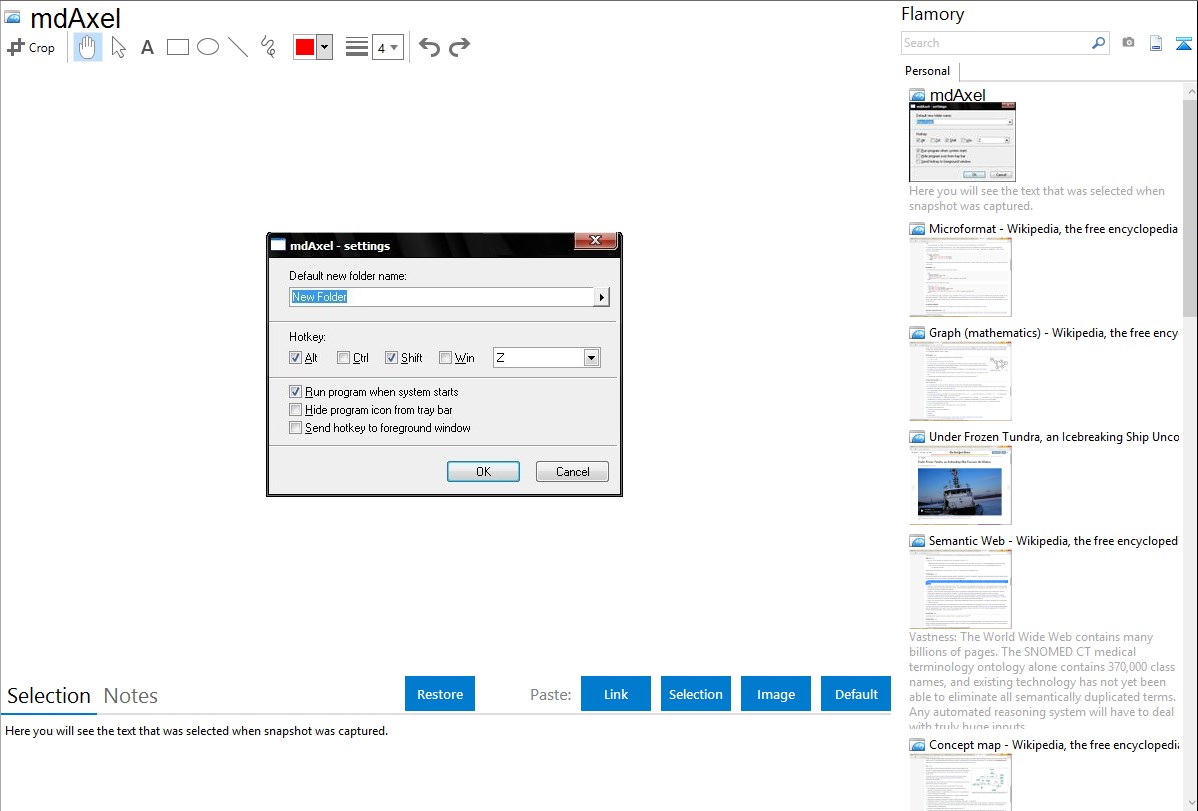This screenshot has width=1198, height=811.
Task: Check Send hotkey to foreground window
Action: [296, 428]
